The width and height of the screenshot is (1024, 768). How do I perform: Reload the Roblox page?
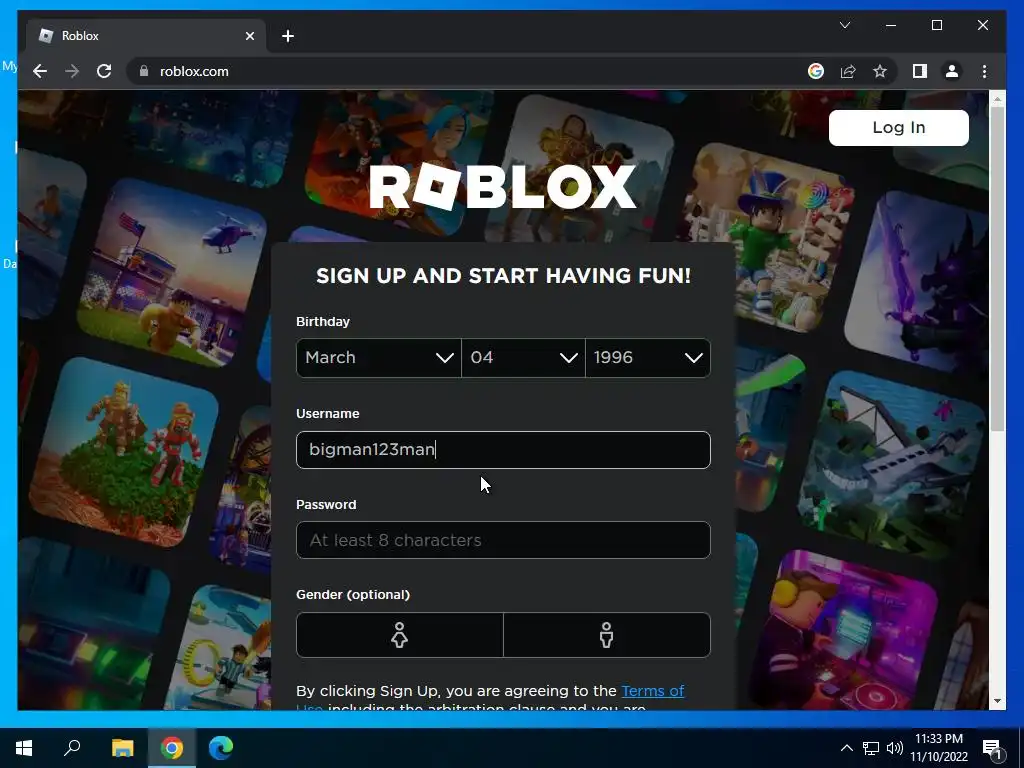104,71
